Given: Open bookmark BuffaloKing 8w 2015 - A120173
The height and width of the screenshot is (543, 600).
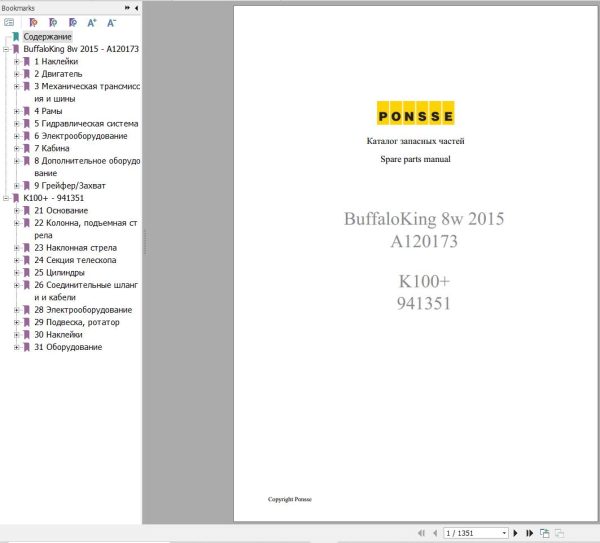Looking at the screenshot, I should 81,49.
